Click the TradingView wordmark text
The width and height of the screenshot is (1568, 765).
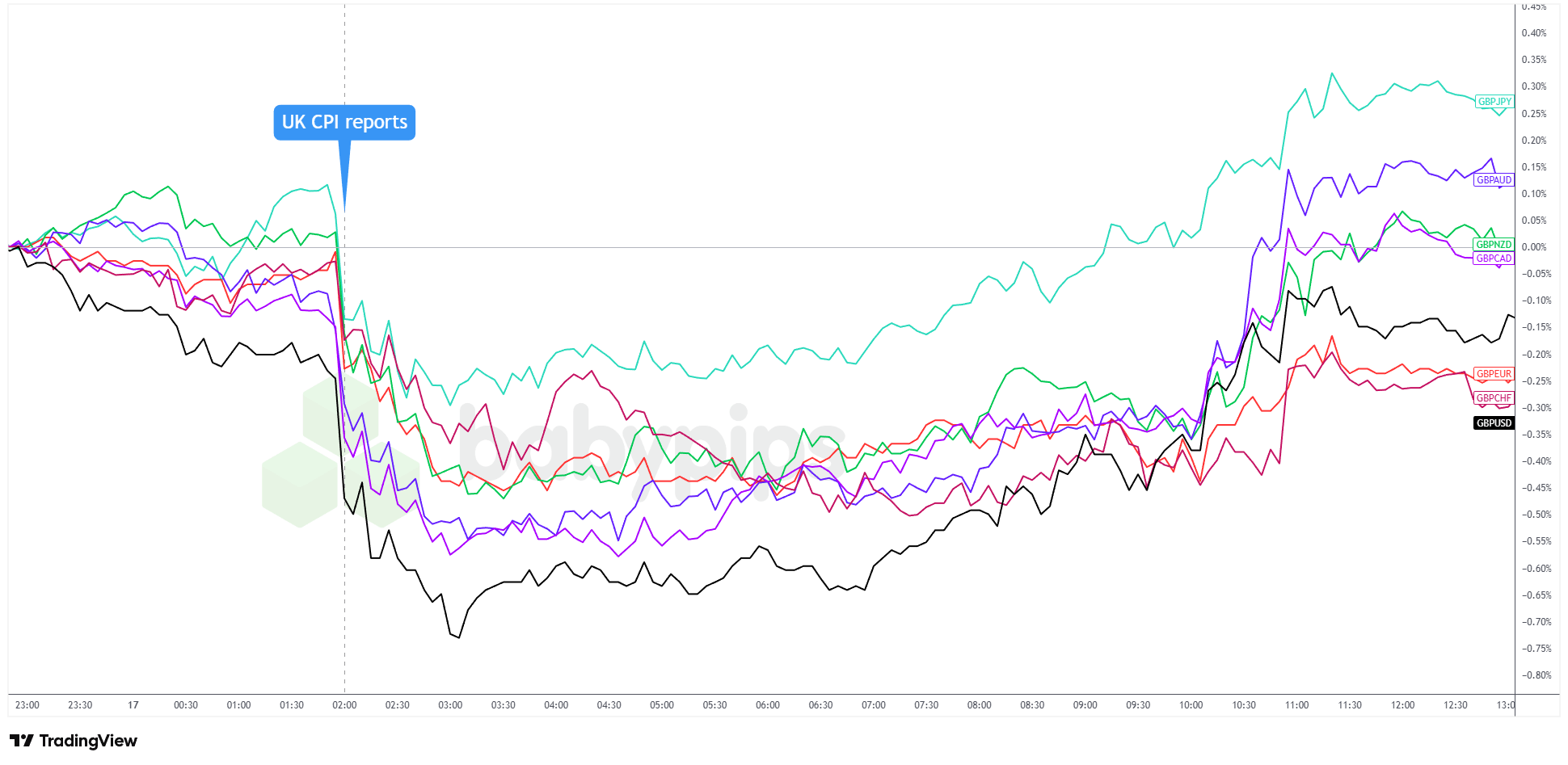88,741
